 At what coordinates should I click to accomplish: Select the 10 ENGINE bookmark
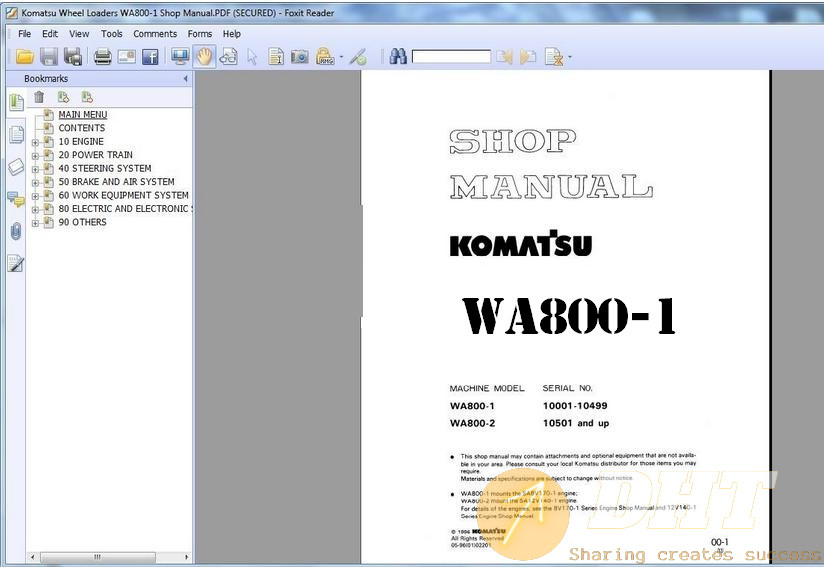[81, 141]
